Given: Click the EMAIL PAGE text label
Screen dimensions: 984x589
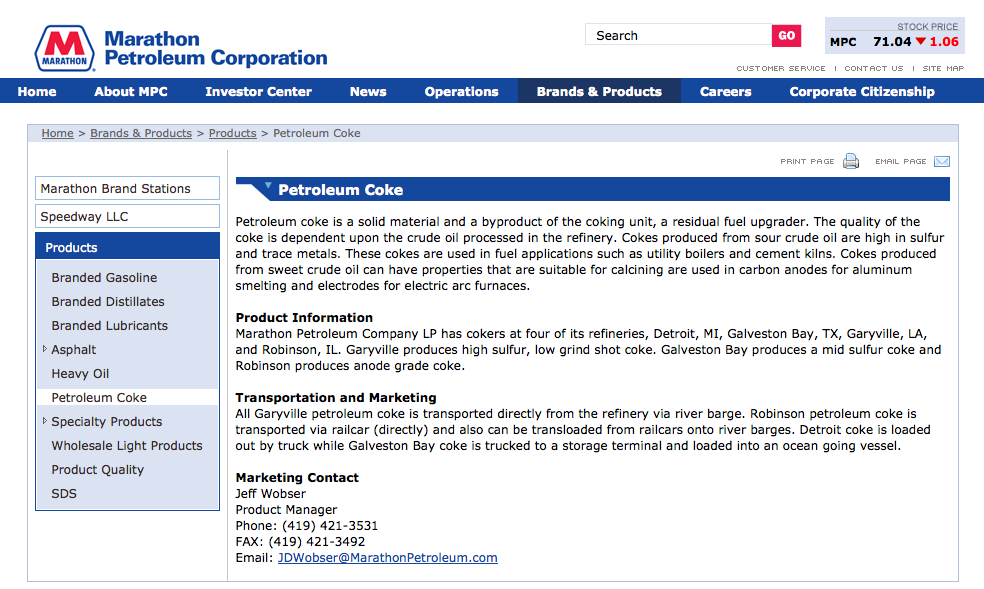Looking at the screenshot, I should 901,161.
